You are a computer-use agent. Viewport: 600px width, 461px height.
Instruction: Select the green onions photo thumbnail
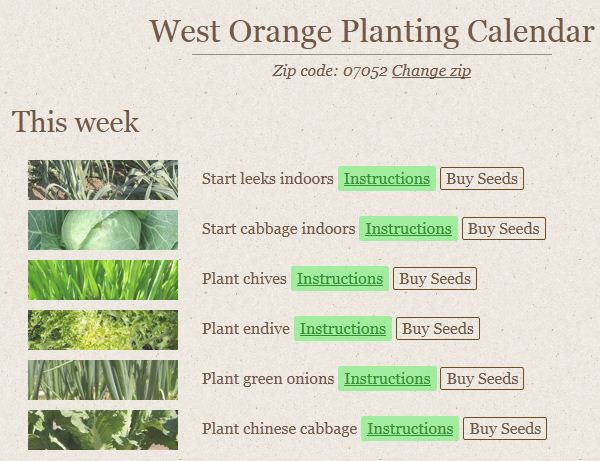coord(103,380)
